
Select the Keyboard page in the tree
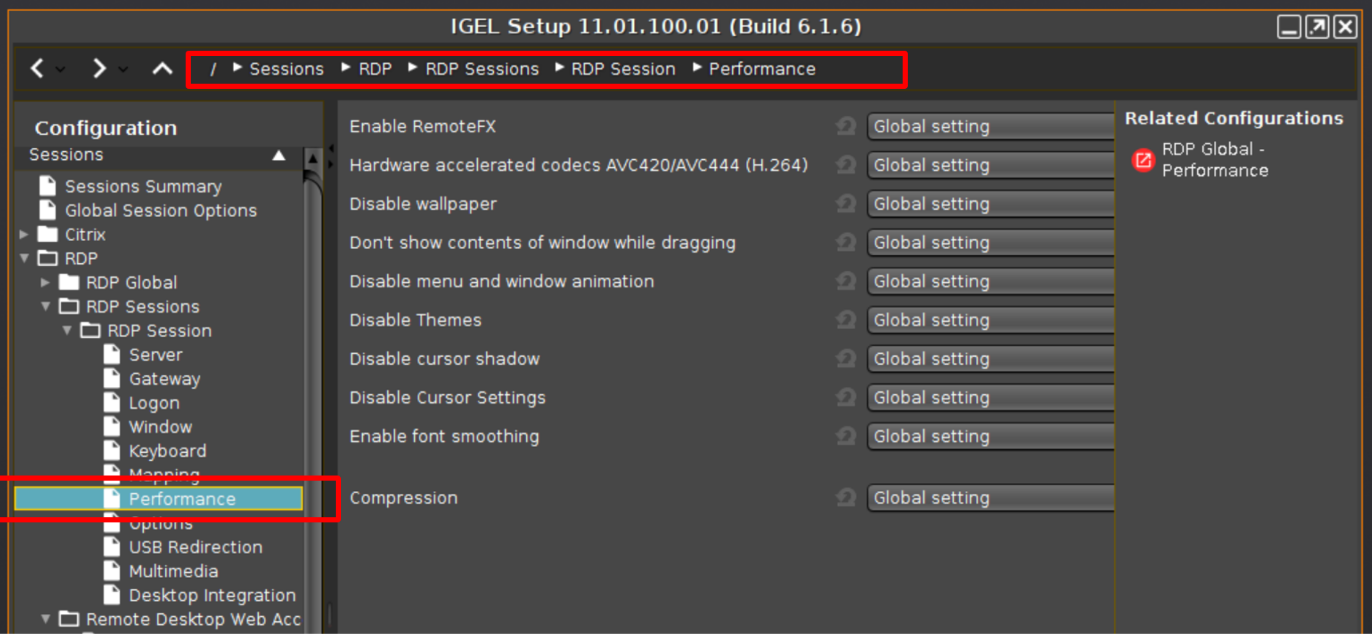point(167,451)
